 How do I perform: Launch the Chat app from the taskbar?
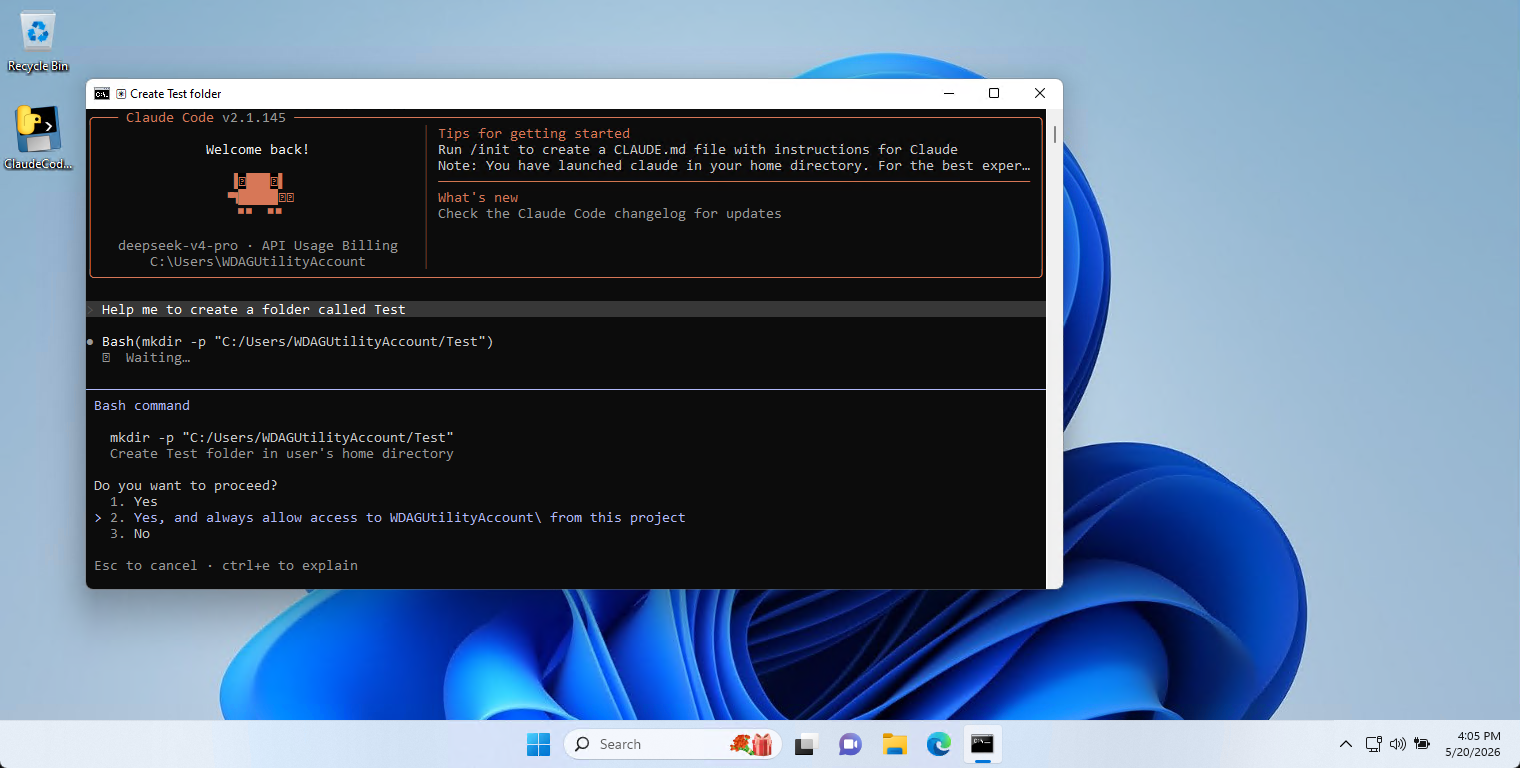[x=850, y=744]
